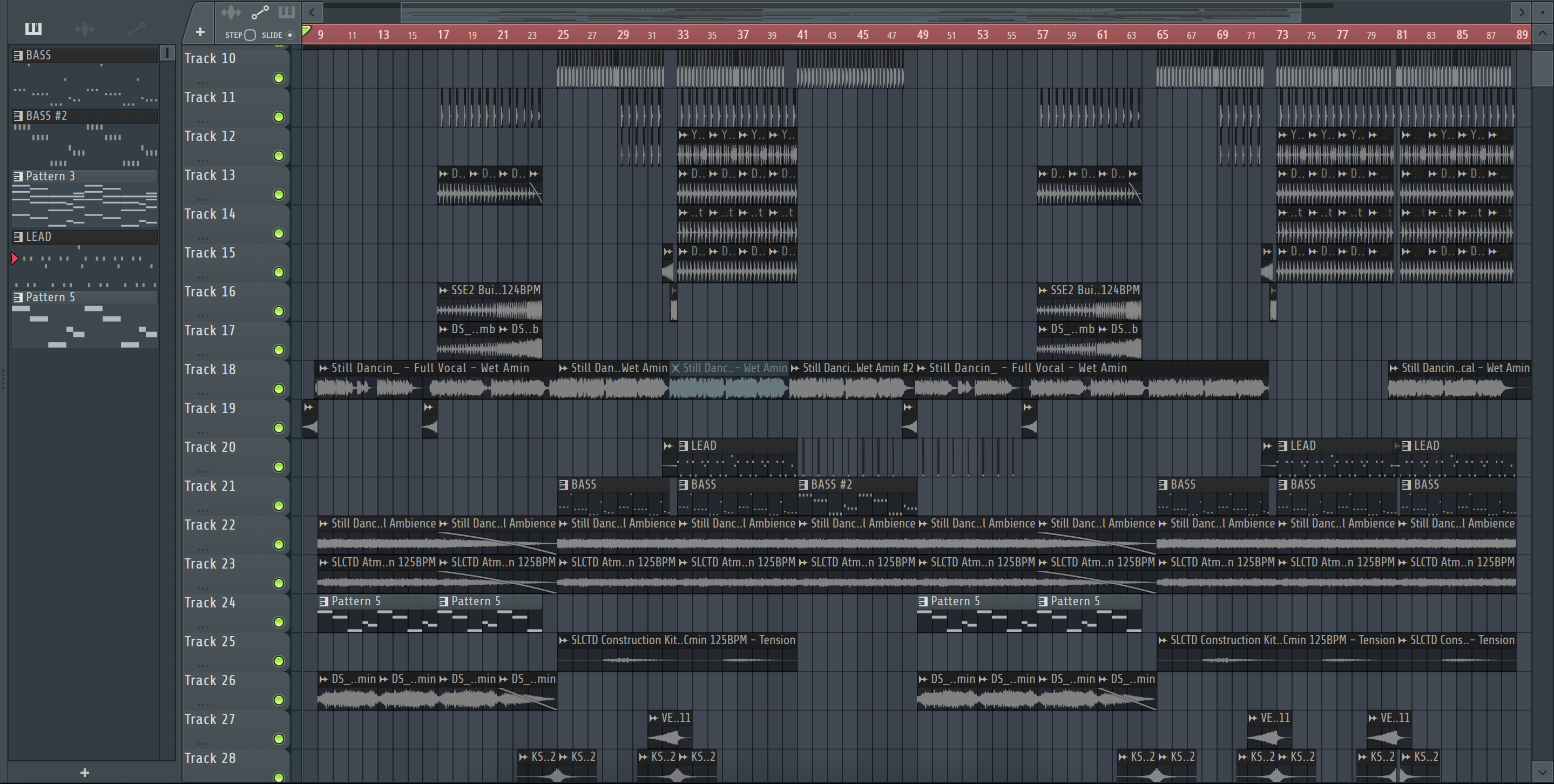Mute Track 13 with its green light
The width and height of the screenshot is (1554, 784).
click(279, 194)
